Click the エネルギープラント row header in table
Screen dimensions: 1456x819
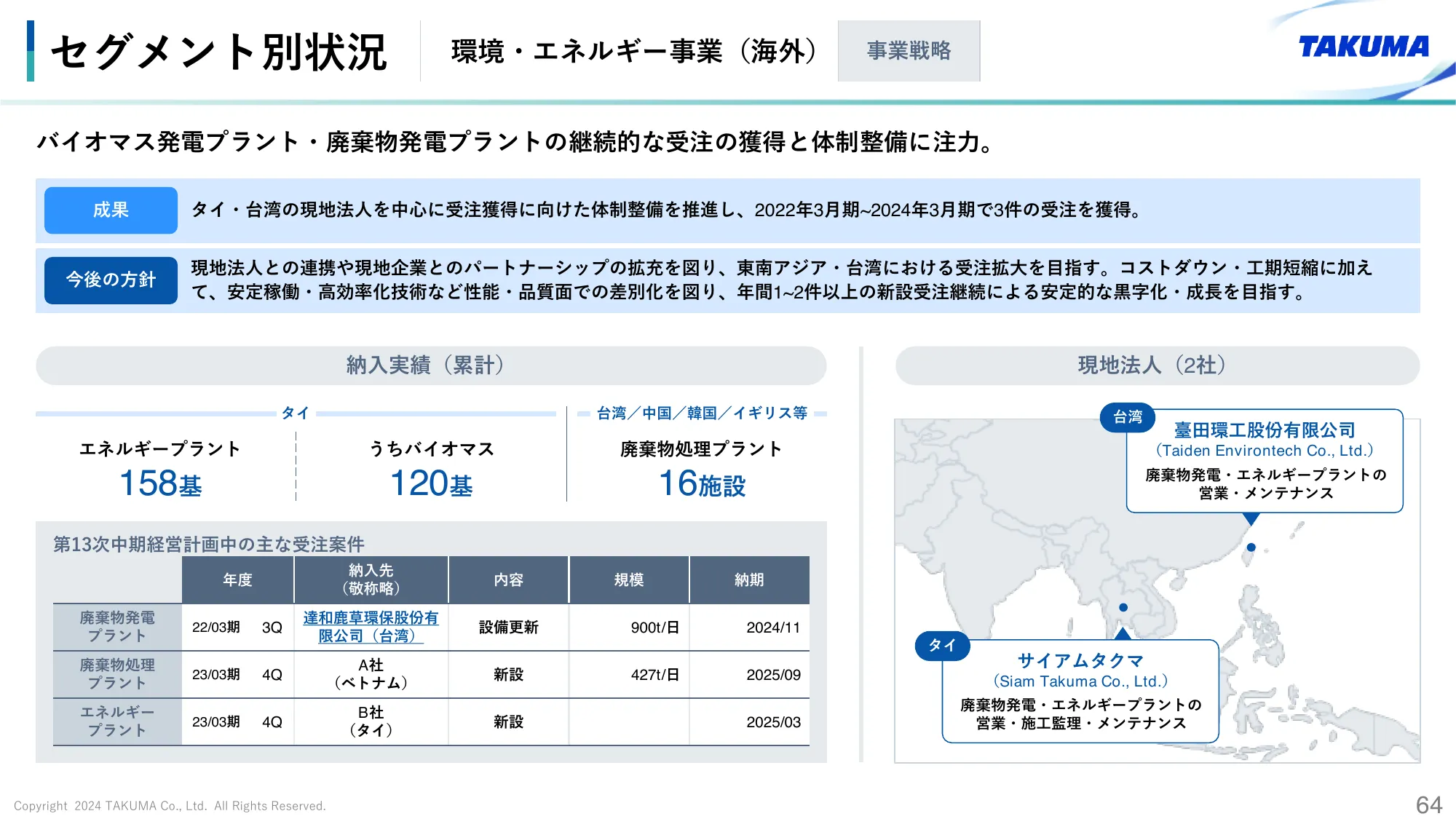[x=117, y=721]
